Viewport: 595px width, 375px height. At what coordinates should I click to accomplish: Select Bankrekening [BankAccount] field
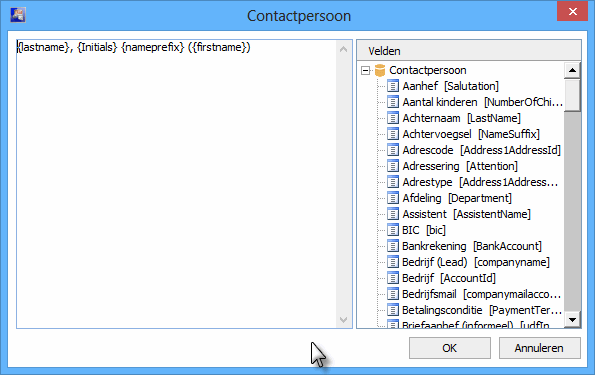tap(472, 246)
